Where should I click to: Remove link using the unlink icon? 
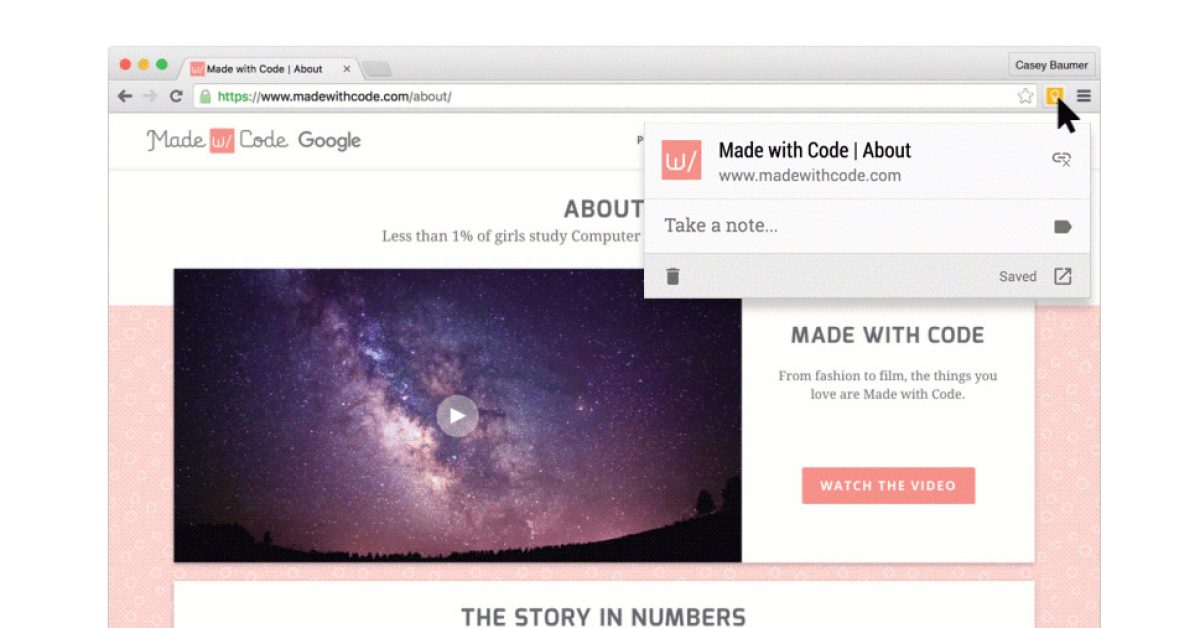click(x=1062, y=159)
